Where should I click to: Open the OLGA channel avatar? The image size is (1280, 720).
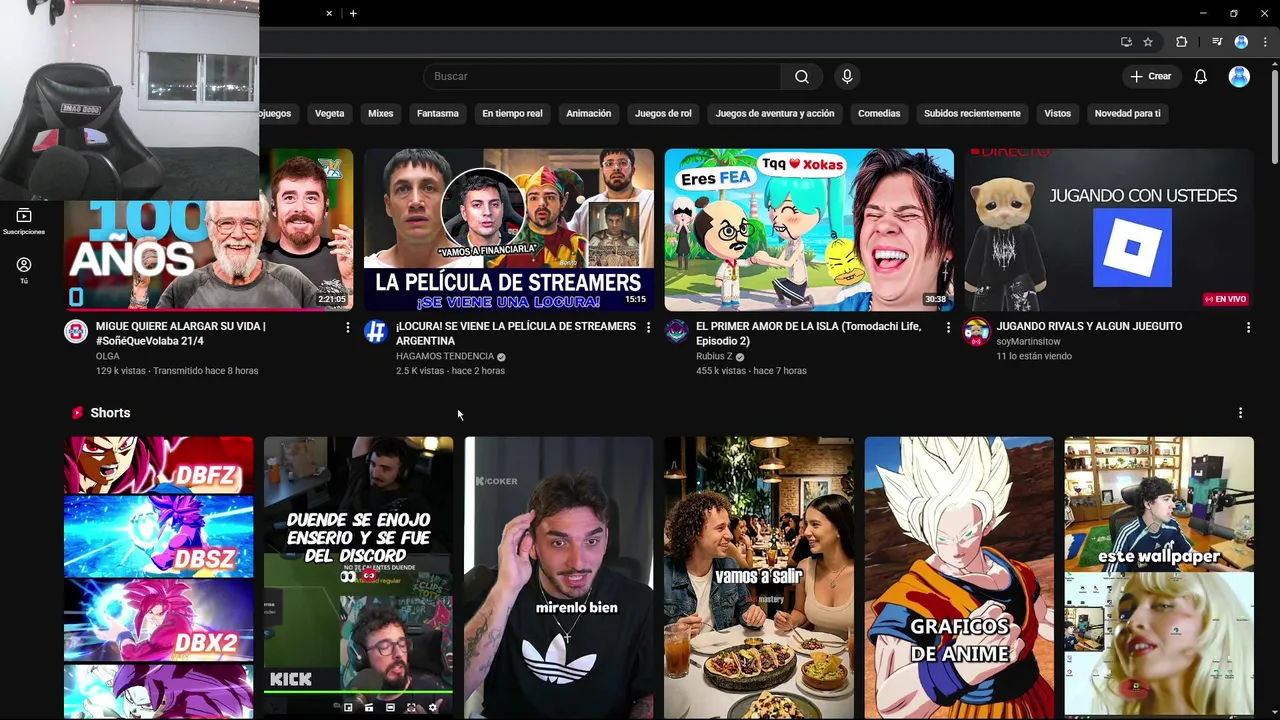(76, 332)
